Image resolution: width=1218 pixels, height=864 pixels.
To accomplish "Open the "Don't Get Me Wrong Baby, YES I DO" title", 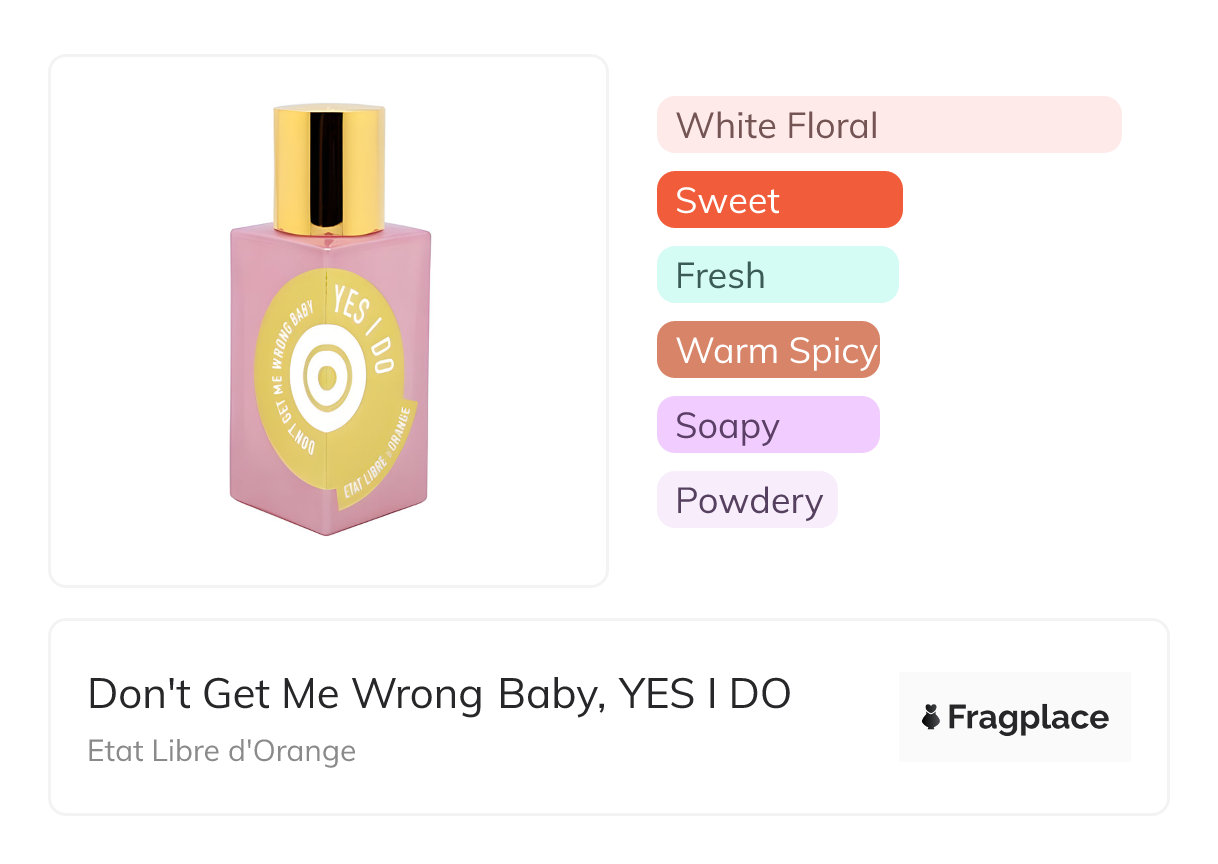I will point(439,694).
